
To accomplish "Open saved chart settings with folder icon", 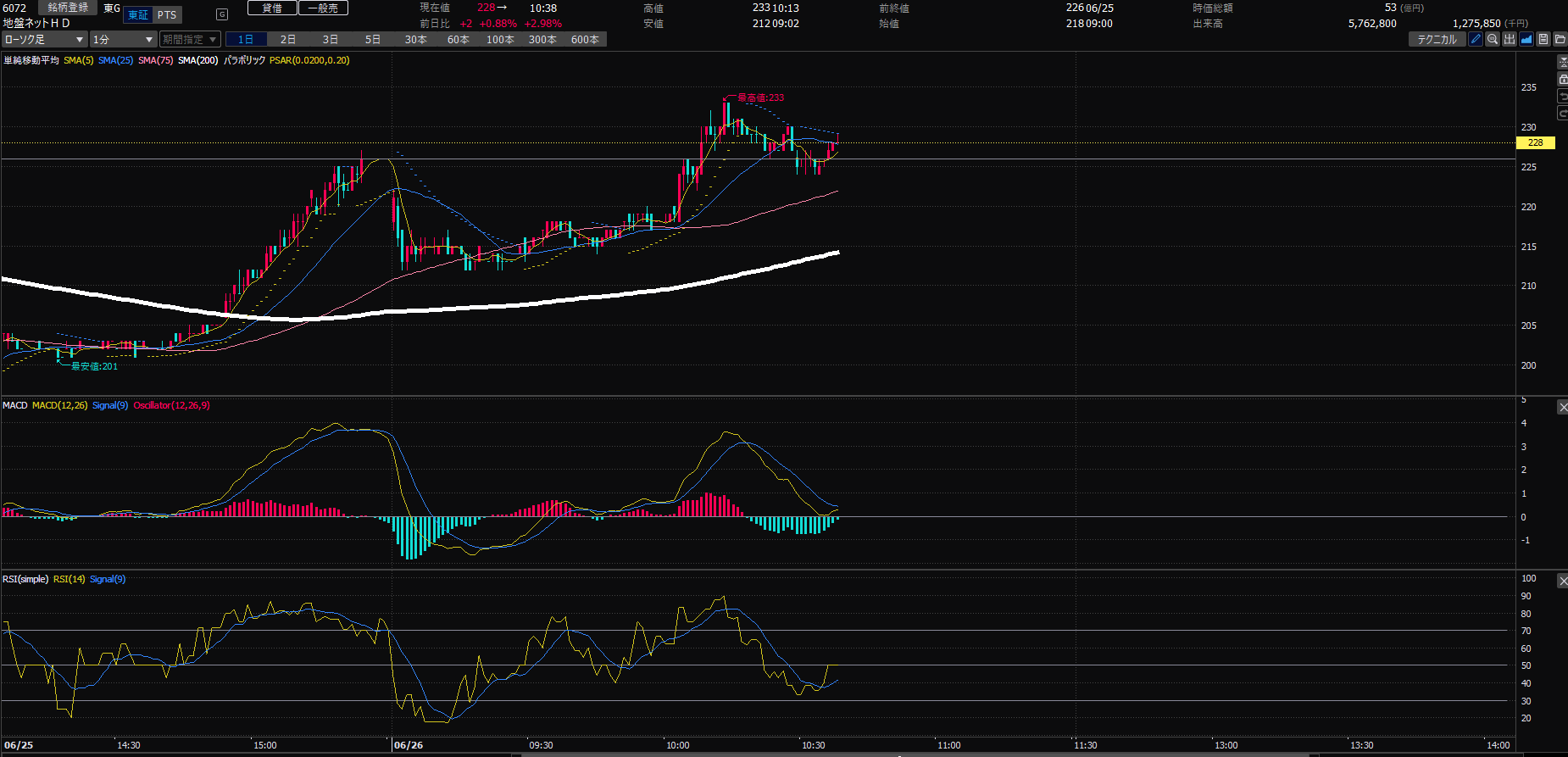I will (x=1560, y=39).
